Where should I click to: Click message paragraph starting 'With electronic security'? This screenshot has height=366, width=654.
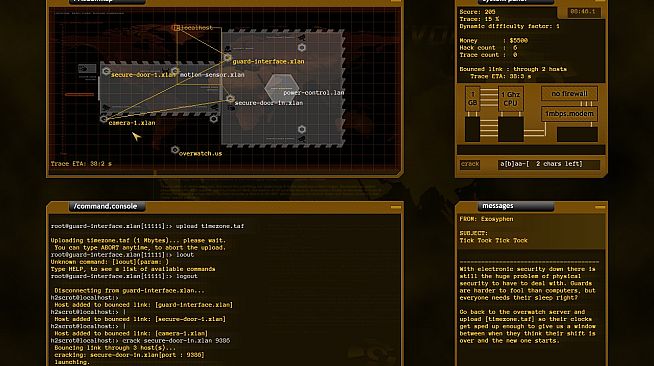point(527,283)
